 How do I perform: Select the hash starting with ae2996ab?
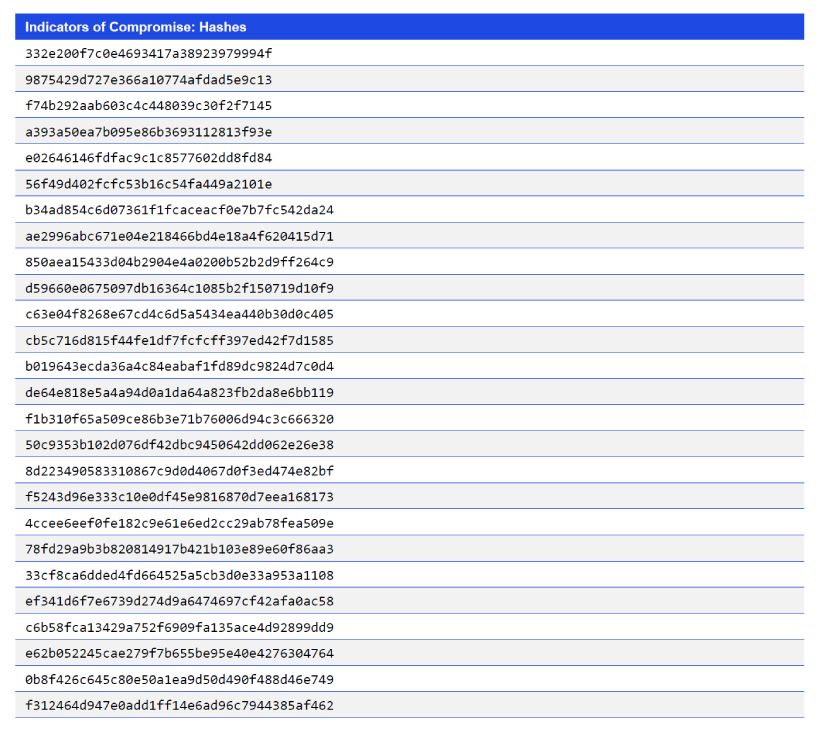click(180, 236)
